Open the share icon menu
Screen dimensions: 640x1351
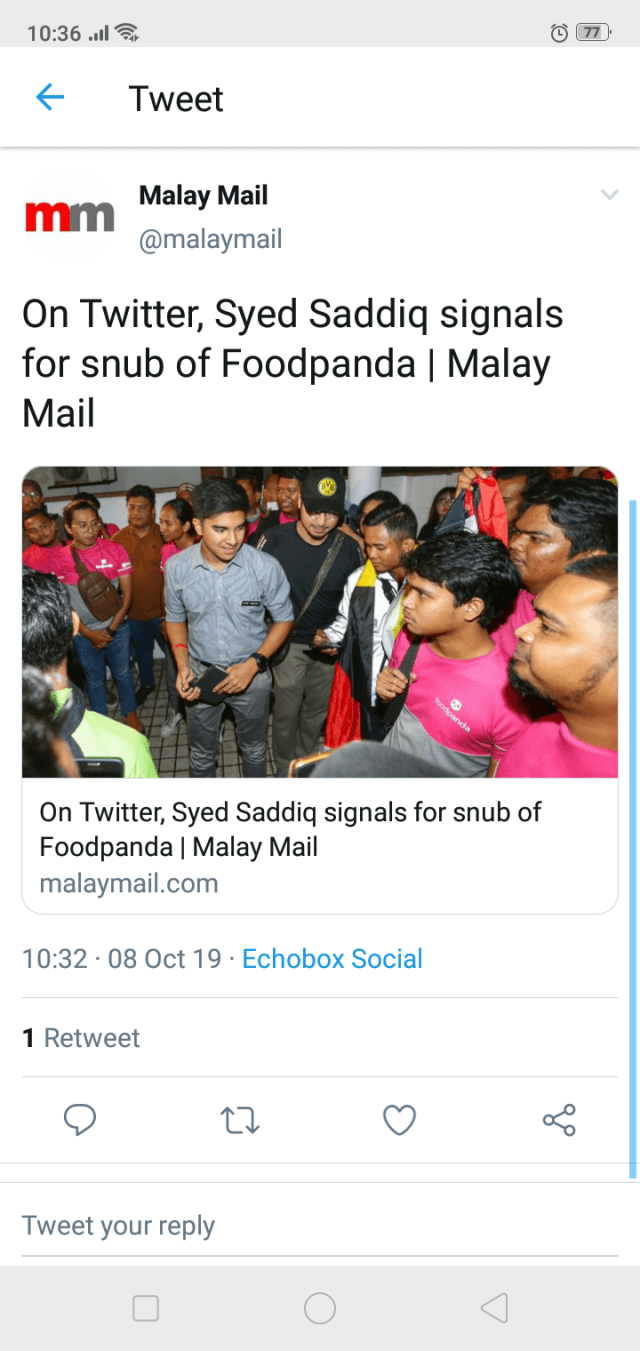[x=559, y=1120]
